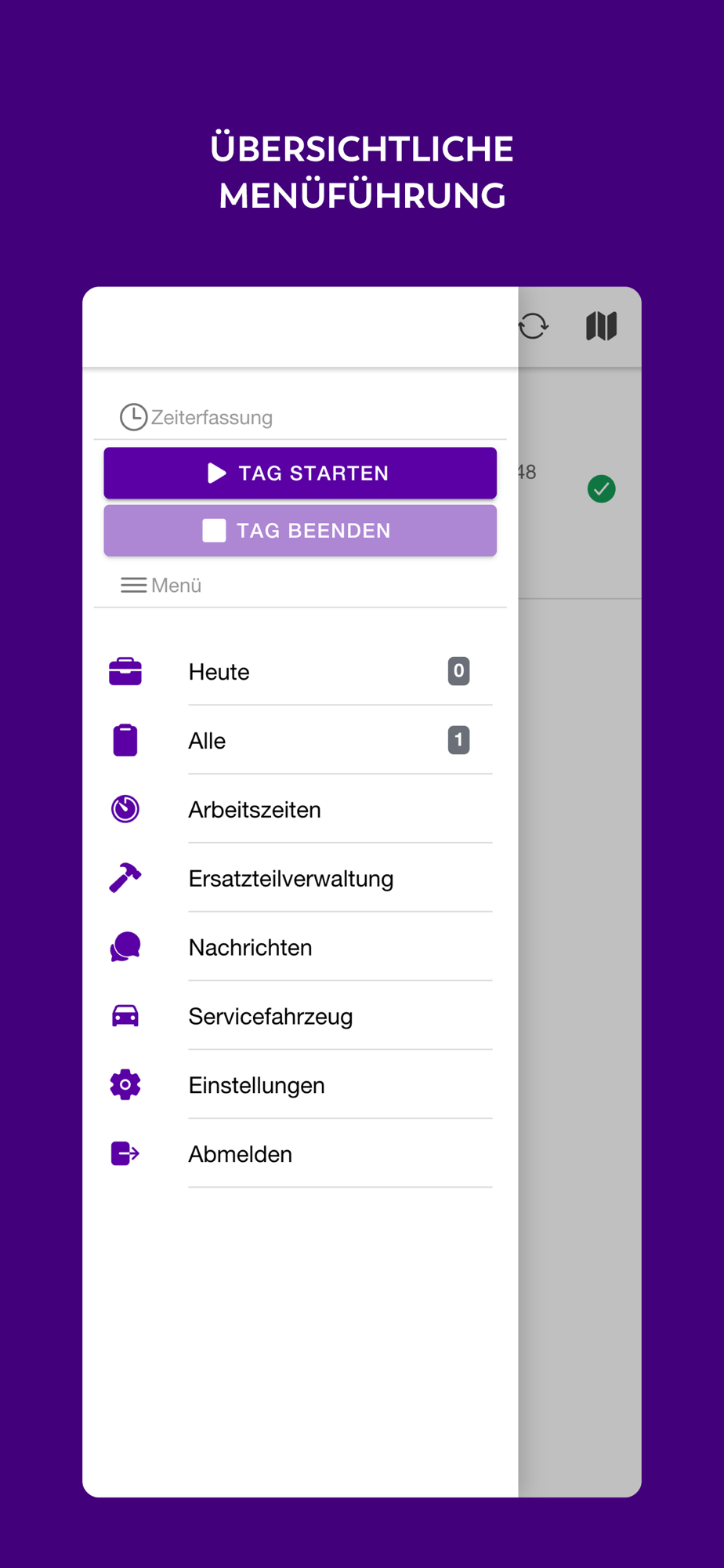
Task: Click the logout arrow icon
Action: click(x=125, y=1154)
